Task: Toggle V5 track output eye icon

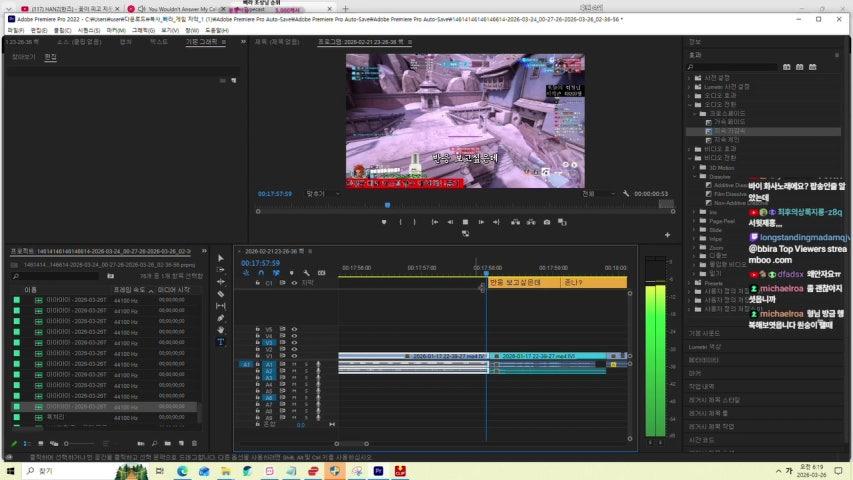Action: click(x=294, y=329)
